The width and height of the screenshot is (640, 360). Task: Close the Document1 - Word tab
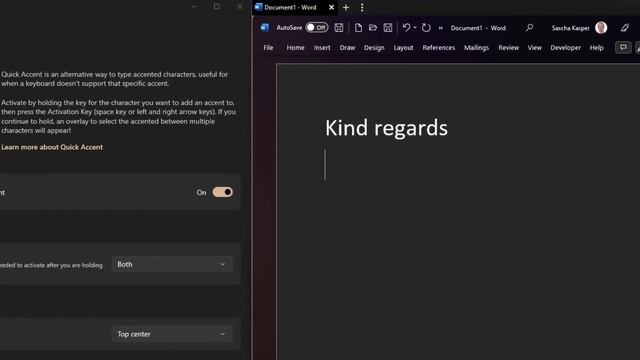click(331, 7)
